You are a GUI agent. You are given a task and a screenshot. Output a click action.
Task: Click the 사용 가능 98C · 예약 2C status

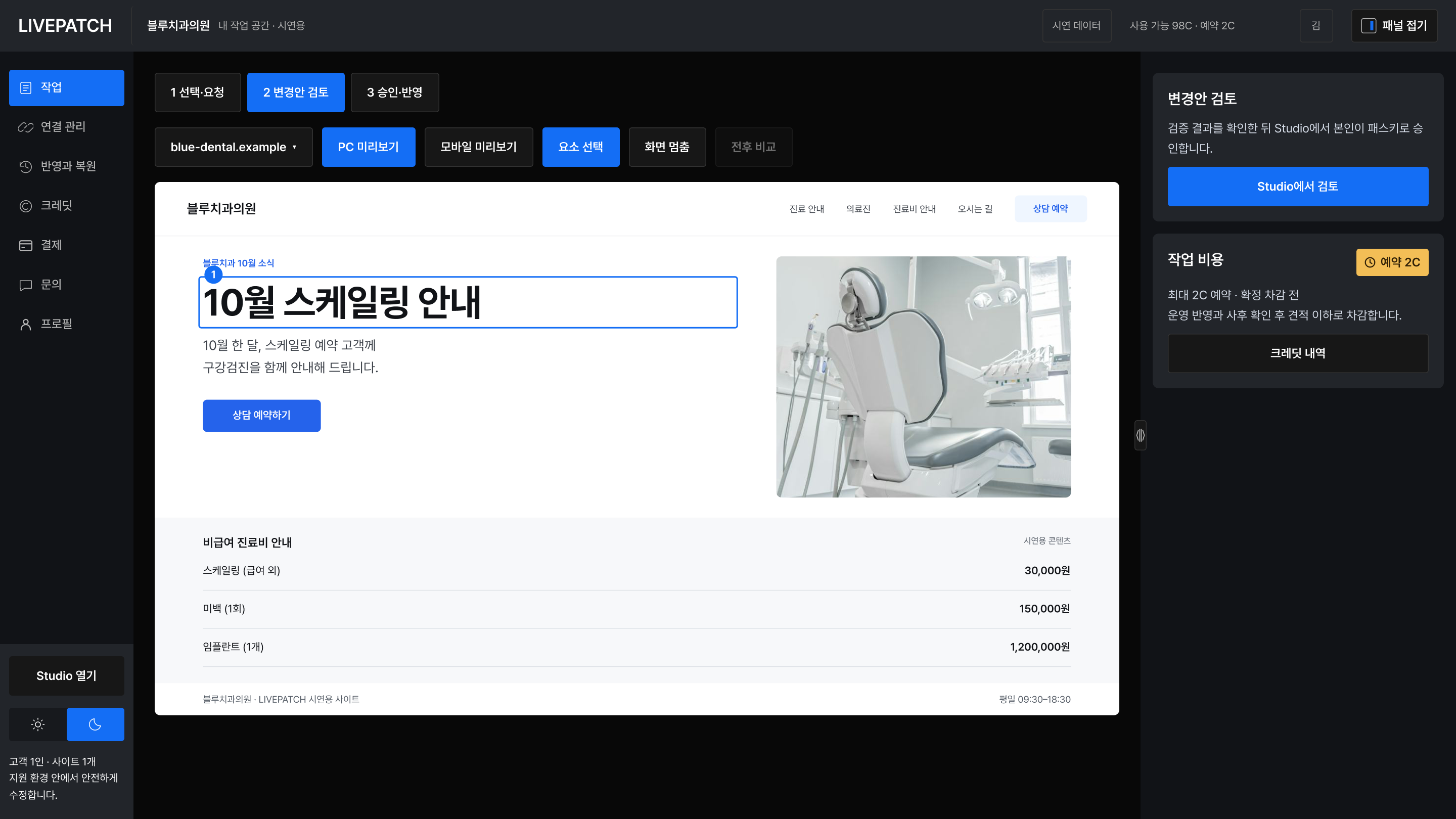point(1182,25)
